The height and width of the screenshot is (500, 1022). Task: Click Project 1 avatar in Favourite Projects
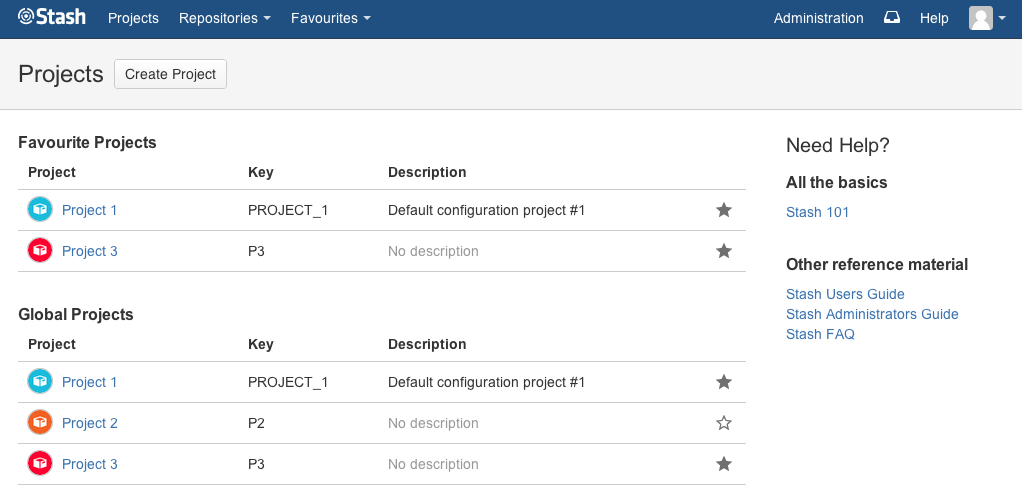click(39, 210)
